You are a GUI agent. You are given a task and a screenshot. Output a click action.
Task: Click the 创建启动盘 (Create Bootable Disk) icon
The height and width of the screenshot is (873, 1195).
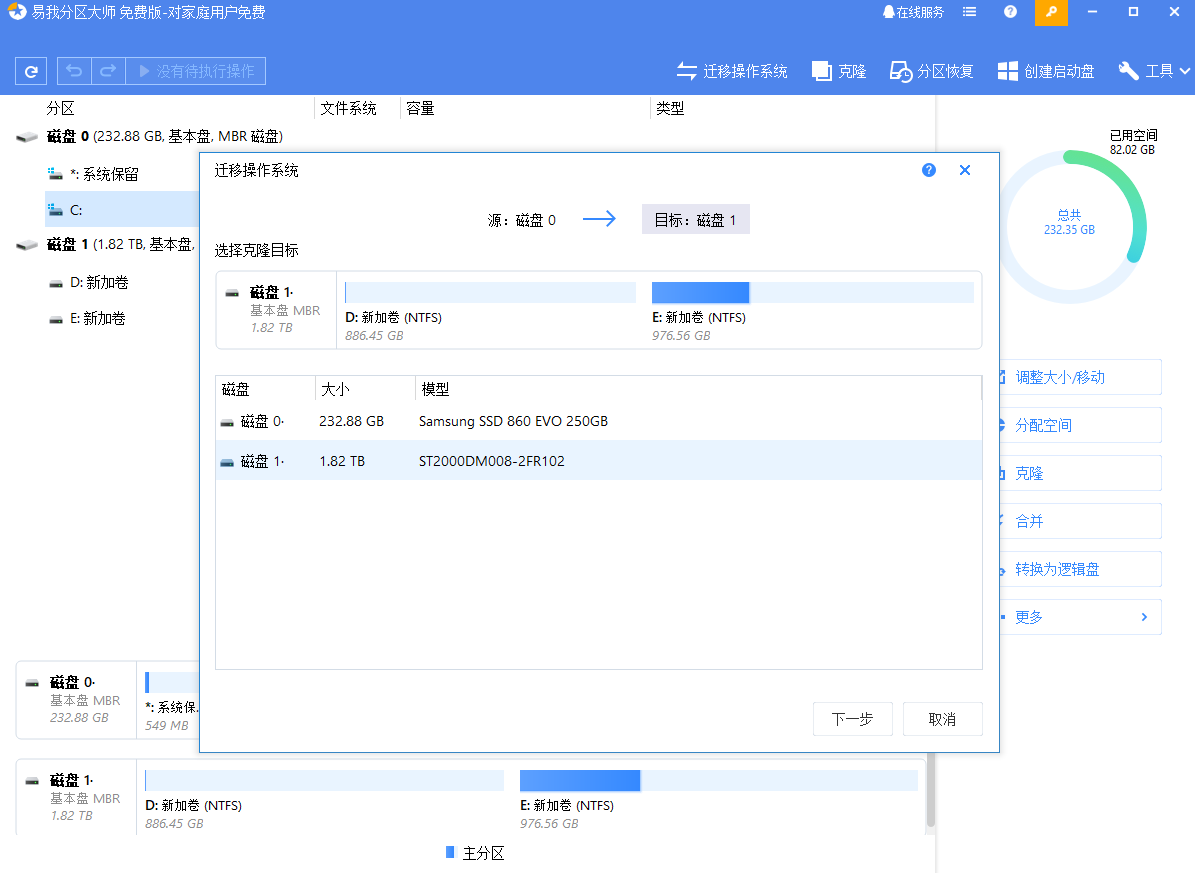click(1007, 71)
